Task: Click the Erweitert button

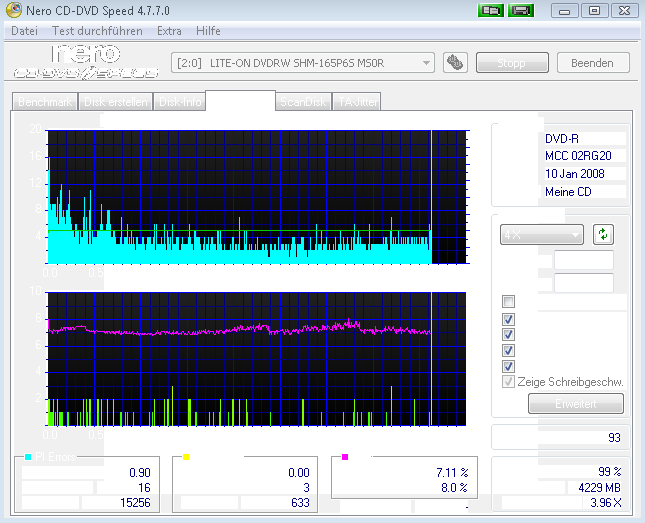Action: click(x=575, y=404)
